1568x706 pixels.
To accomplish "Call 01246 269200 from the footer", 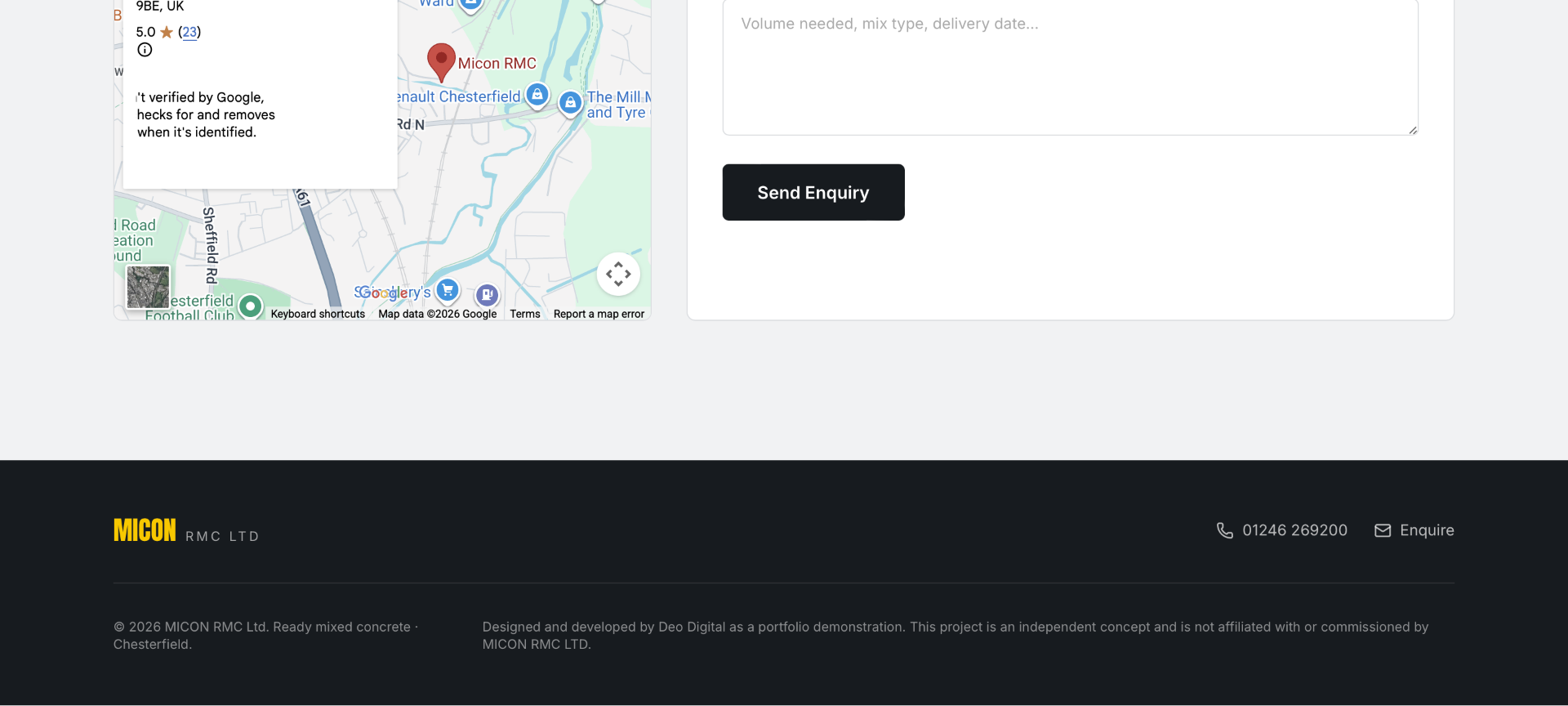I will (x=1294, y=530).
